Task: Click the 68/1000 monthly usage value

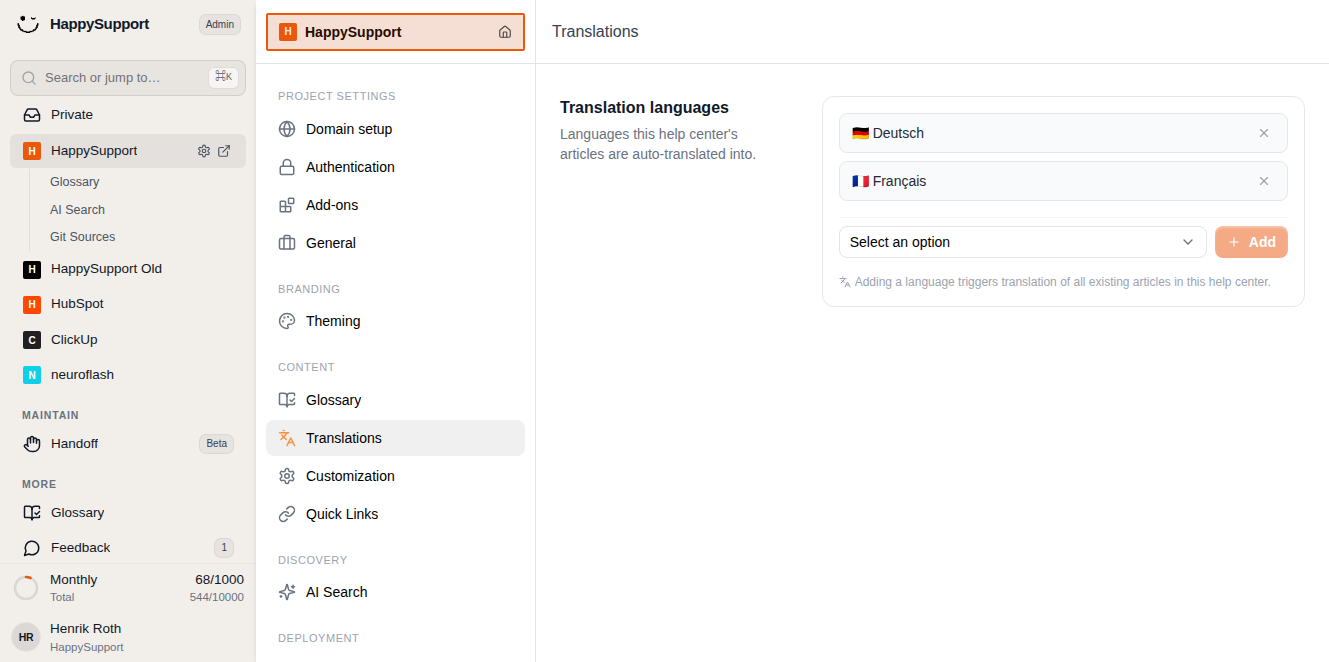Action: click(219, 580)
